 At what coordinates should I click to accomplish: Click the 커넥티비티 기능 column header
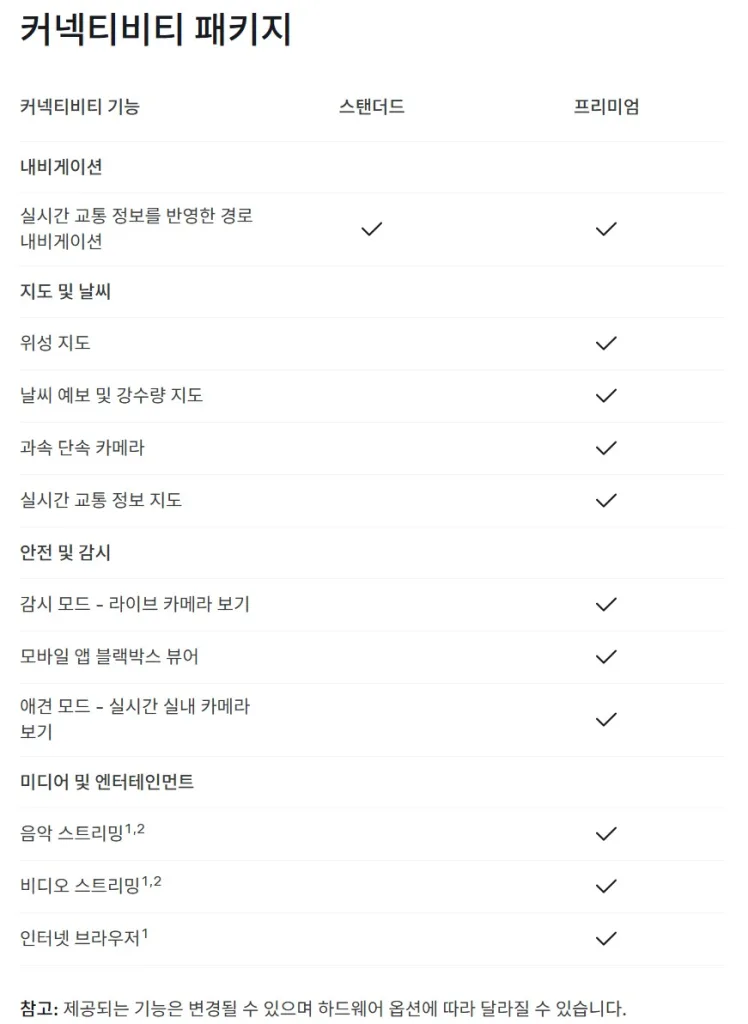(80, 107)
